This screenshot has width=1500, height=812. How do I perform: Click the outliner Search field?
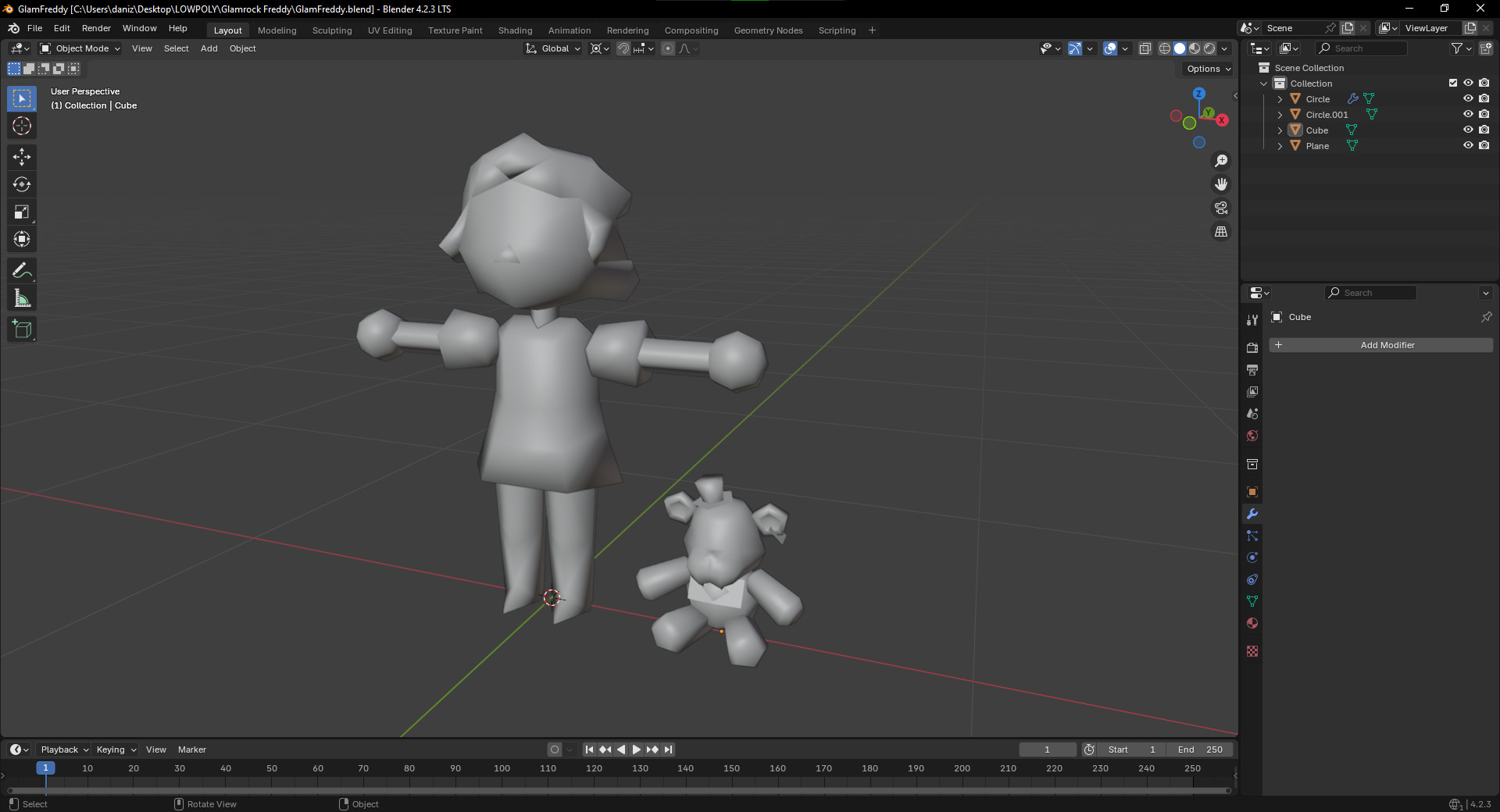coord(1362,48)
